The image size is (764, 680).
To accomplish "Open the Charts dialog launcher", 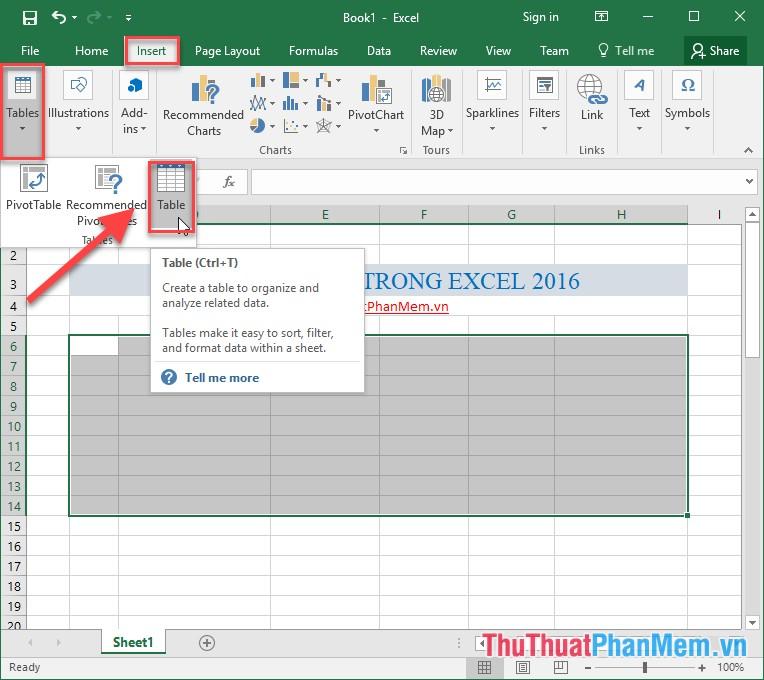I will tap(403, 151).
